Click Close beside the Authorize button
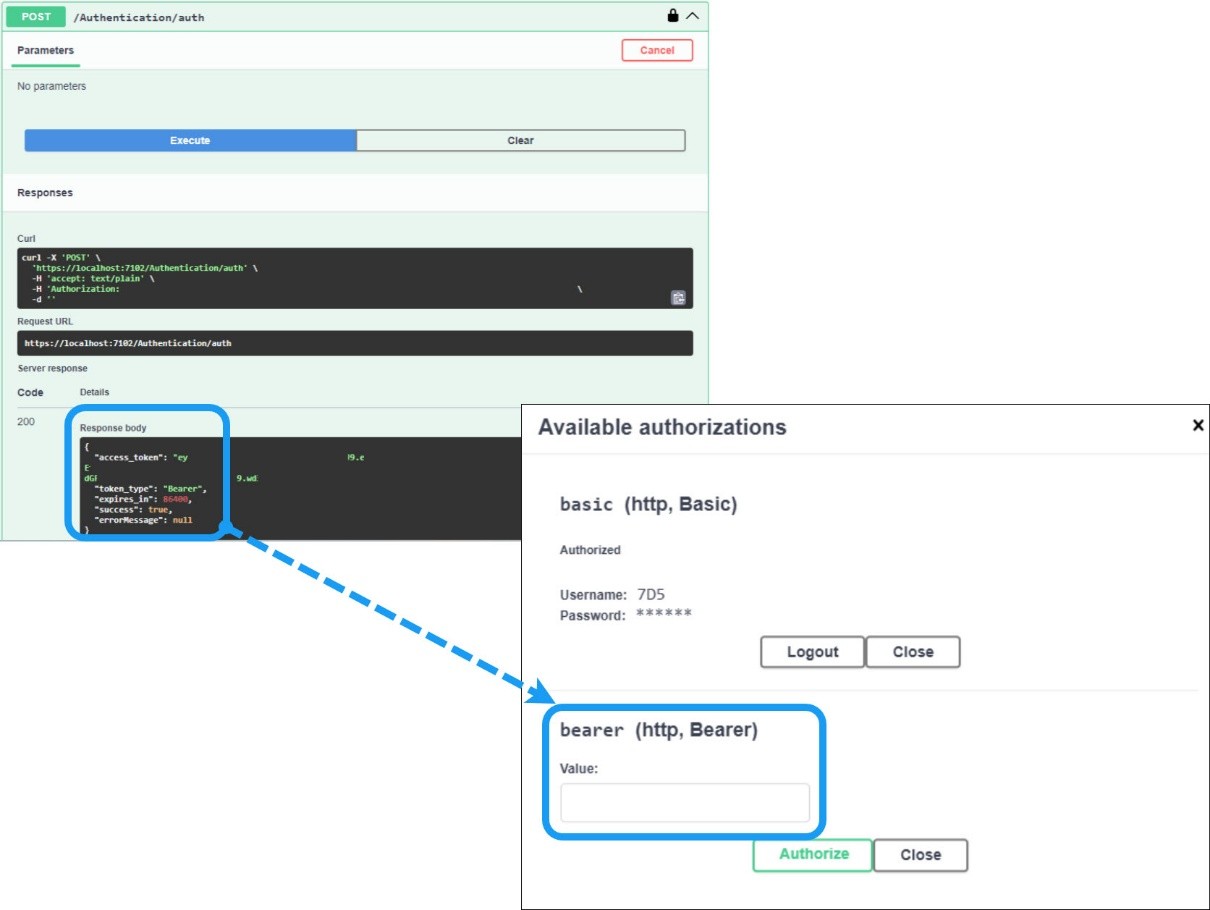Image resolution: width=1210 pixels, height=910 pixels. 920,855
